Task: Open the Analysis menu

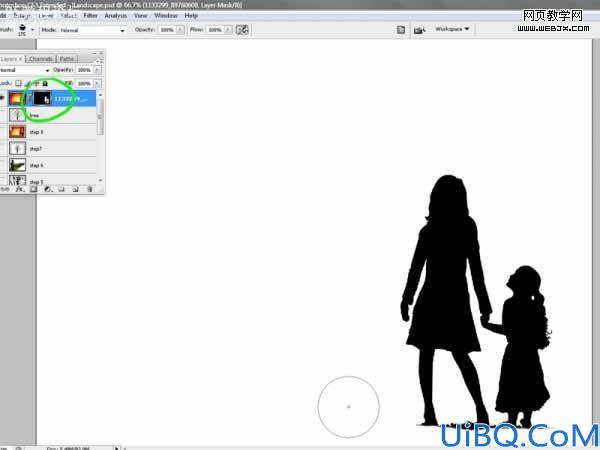Action: click(116, 16)
